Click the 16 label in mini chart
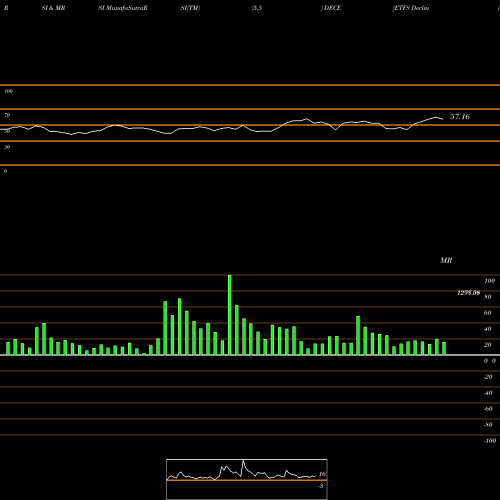The height and width of the screenshot is (500, 500). [x=322, y=474]
